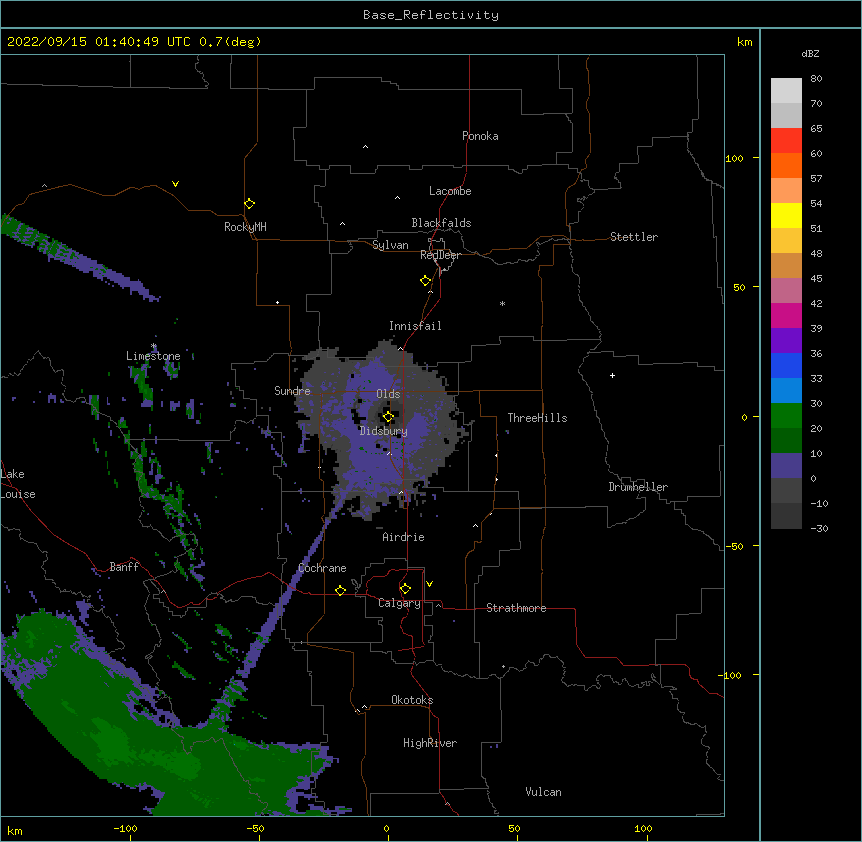The image size is (862, 842).
Task: Click the Limestone label
Action: [x=153, y=356]
